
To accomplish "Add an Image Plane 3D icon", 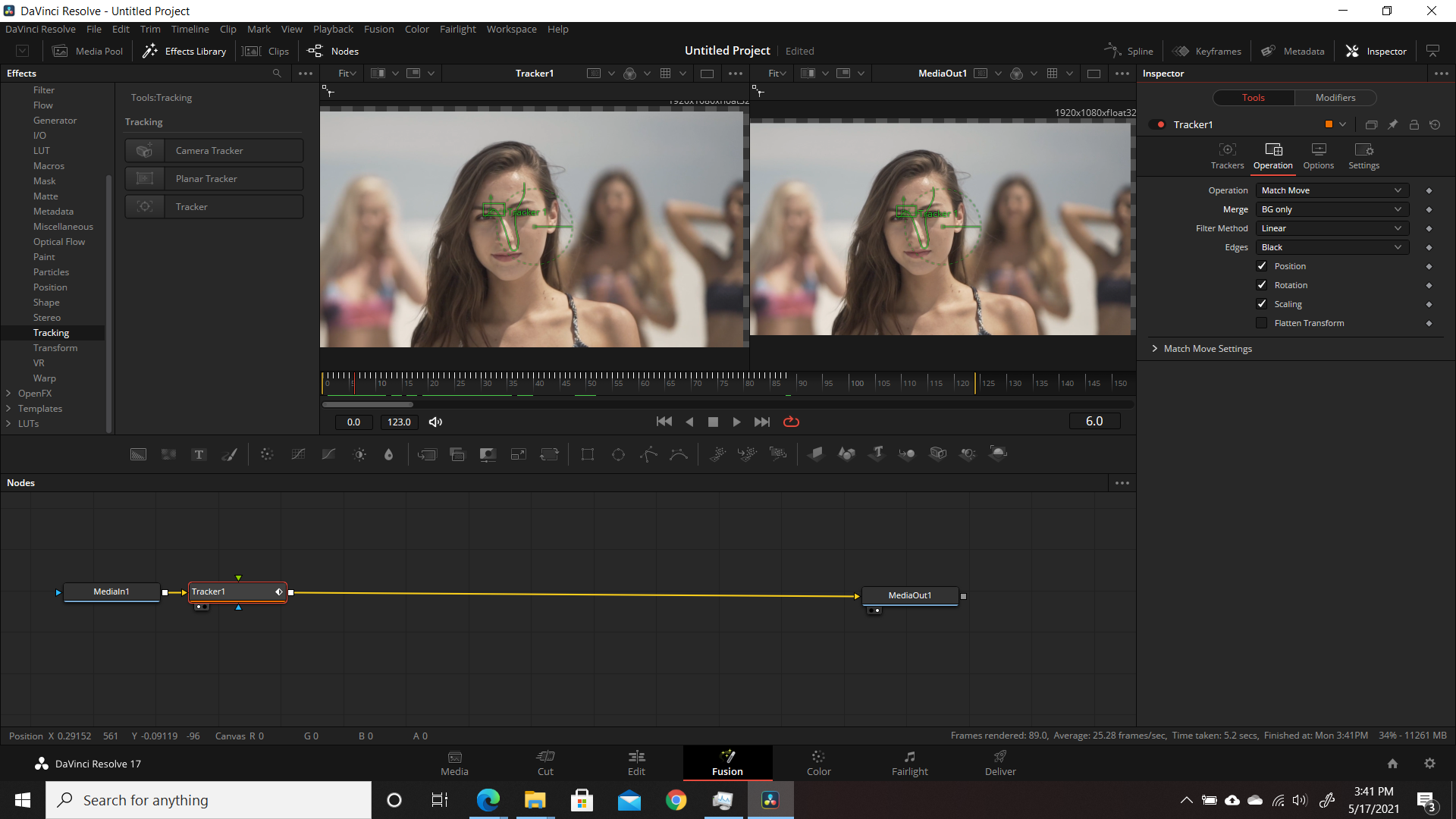I will click(x=816, y=454).
